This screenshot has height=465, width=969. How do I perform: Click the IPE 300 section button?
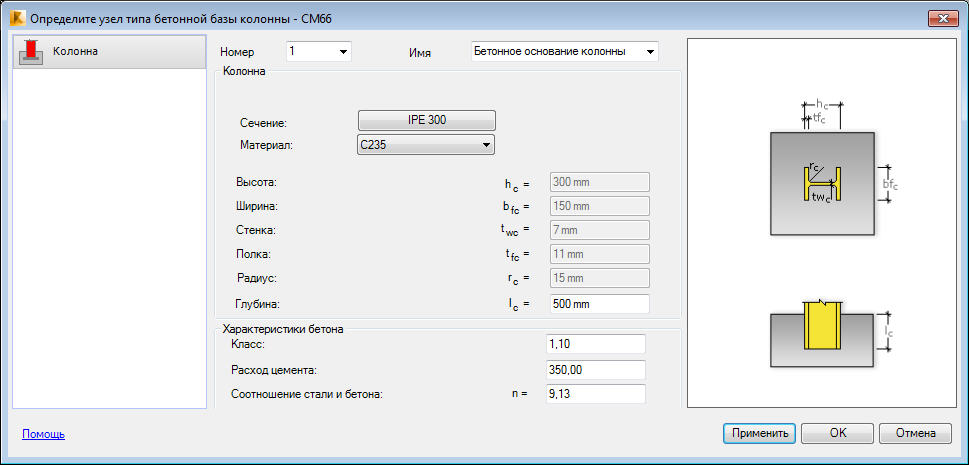[427, 120]
